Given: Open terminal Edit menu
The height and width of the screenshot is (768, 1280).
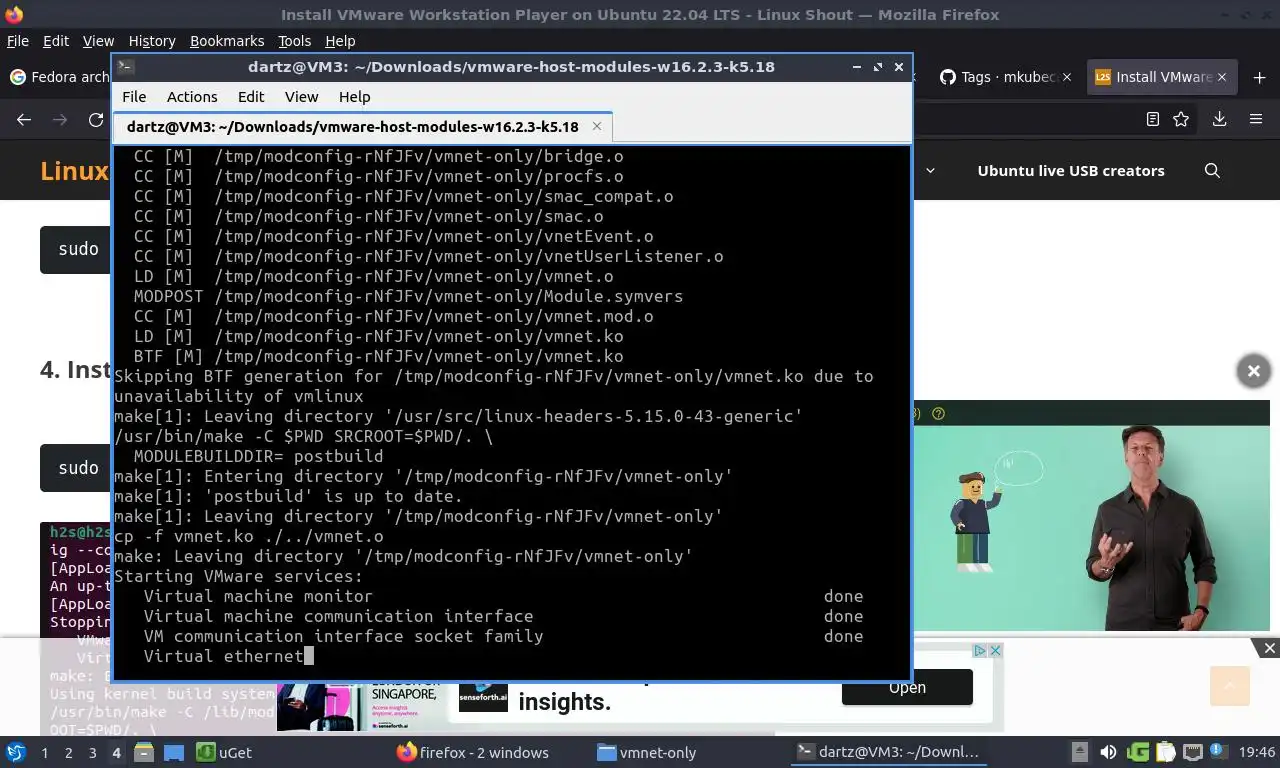Looking at the screenshot, I should click(251, 97).
